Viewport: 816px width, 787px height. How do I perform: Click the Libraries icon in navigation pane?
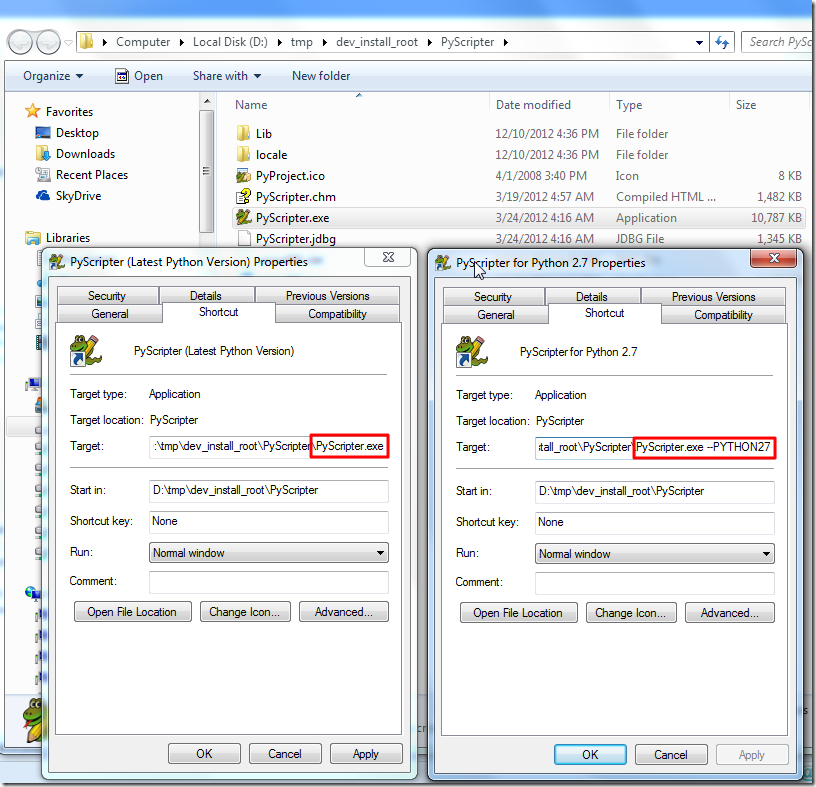pos(33,238)
